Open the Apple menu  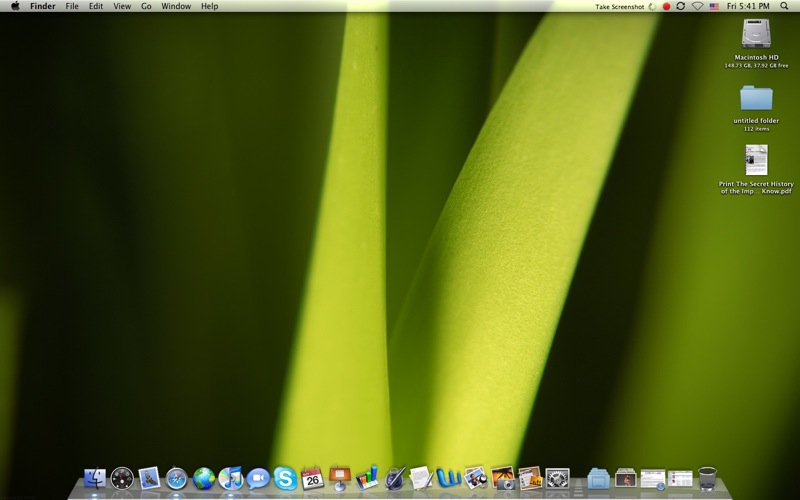click(x=15, y=6)
